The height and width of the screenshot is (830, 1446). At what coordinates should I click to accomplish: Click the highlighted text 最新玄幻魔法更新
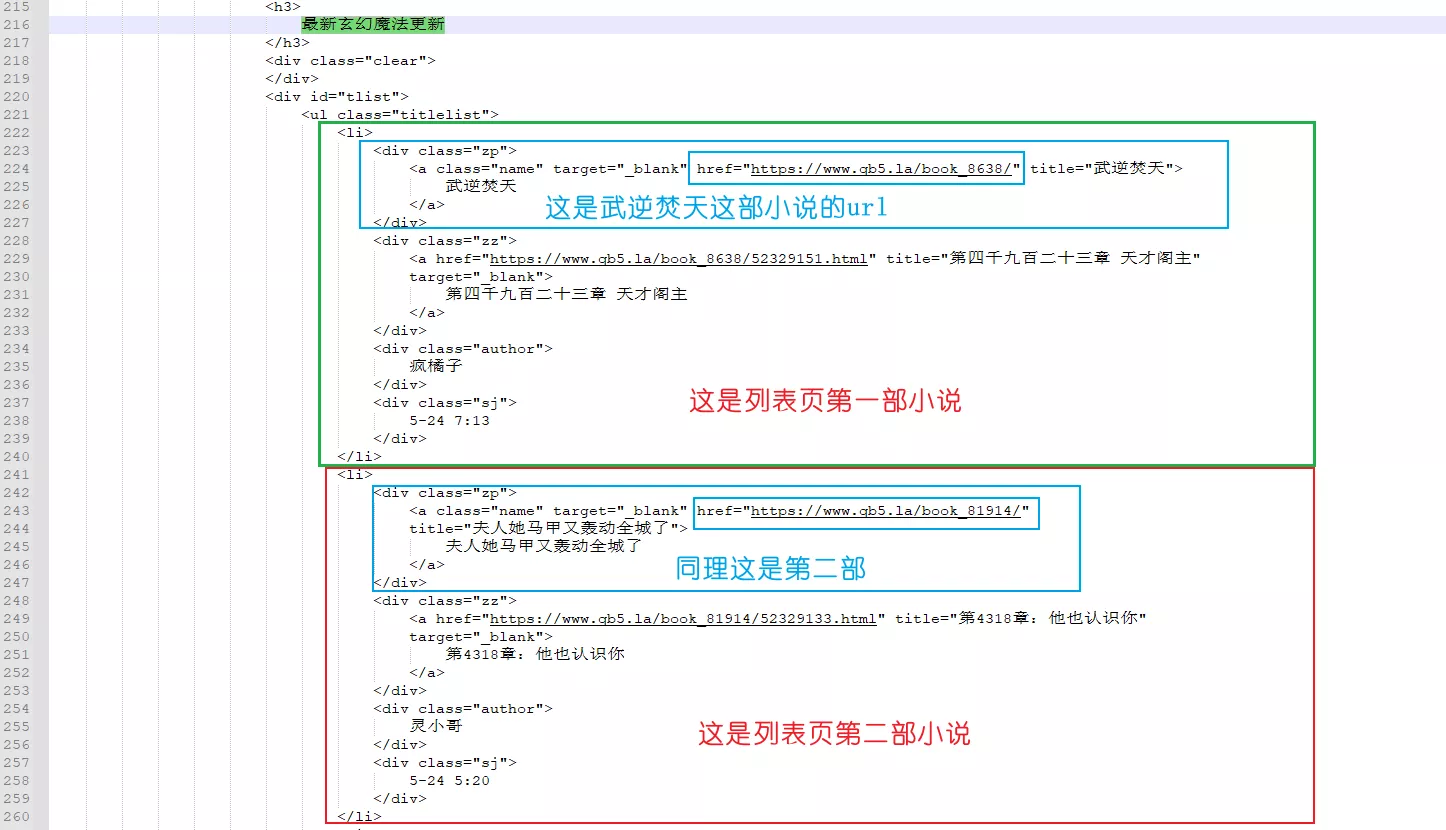coord(373,25)
